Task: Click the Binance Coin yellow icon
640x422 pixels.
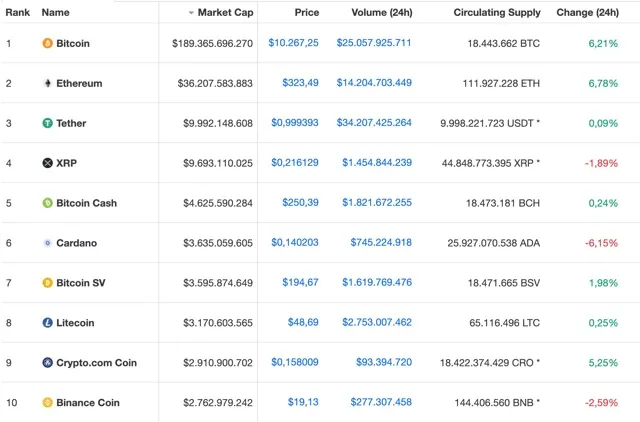Action: click(47, 402)
